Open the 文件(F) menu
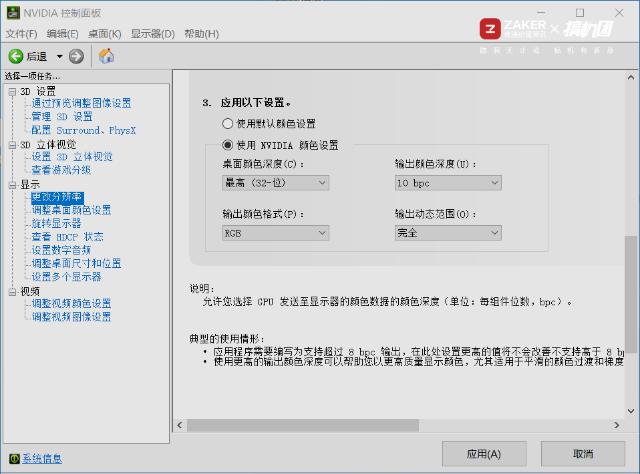This screenshot has width=640, height=474. 21,34
